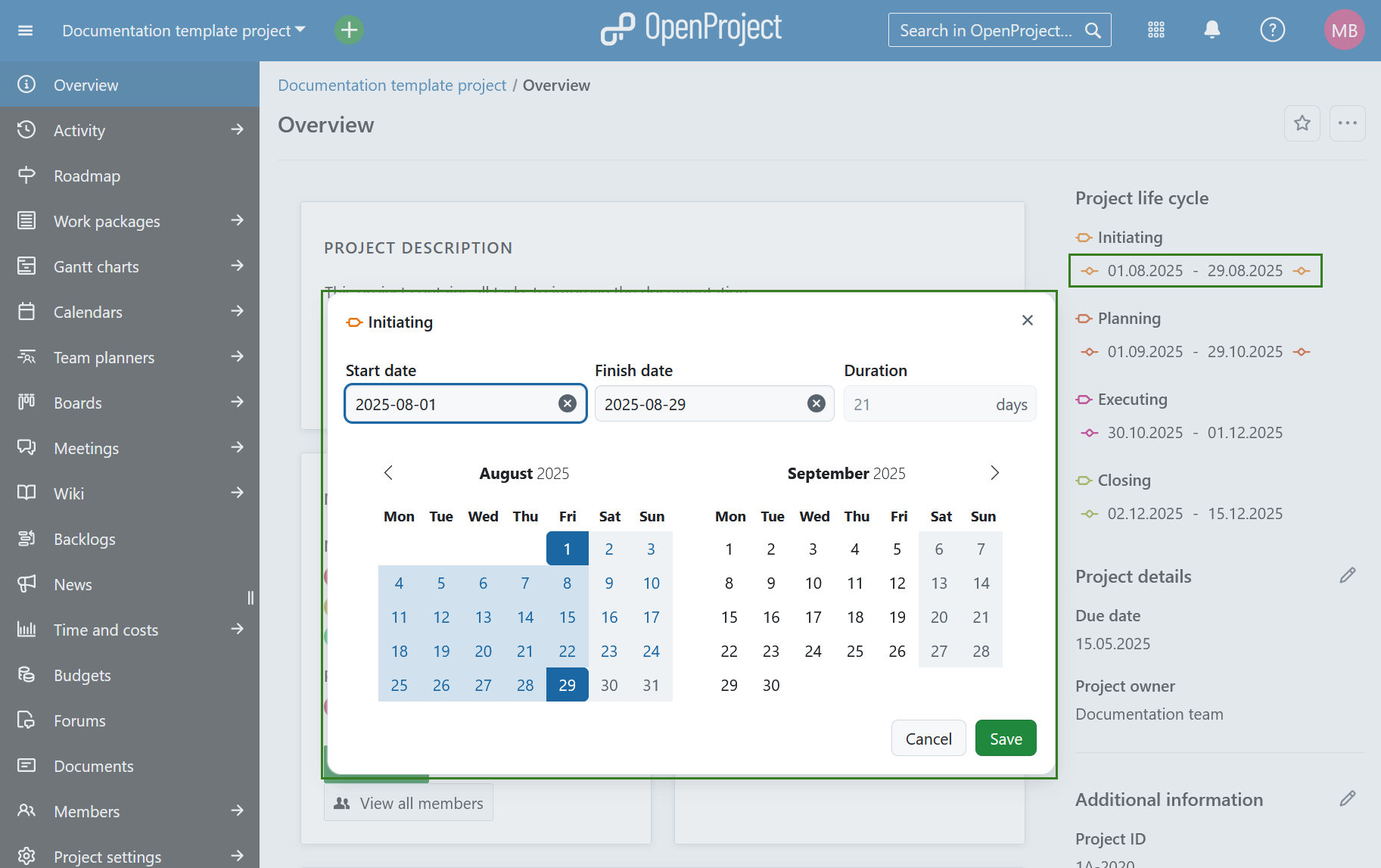This screenshot has height=868, width=1381.
Task: Pick September 30 in the calendar
Action: pos(771,685)
